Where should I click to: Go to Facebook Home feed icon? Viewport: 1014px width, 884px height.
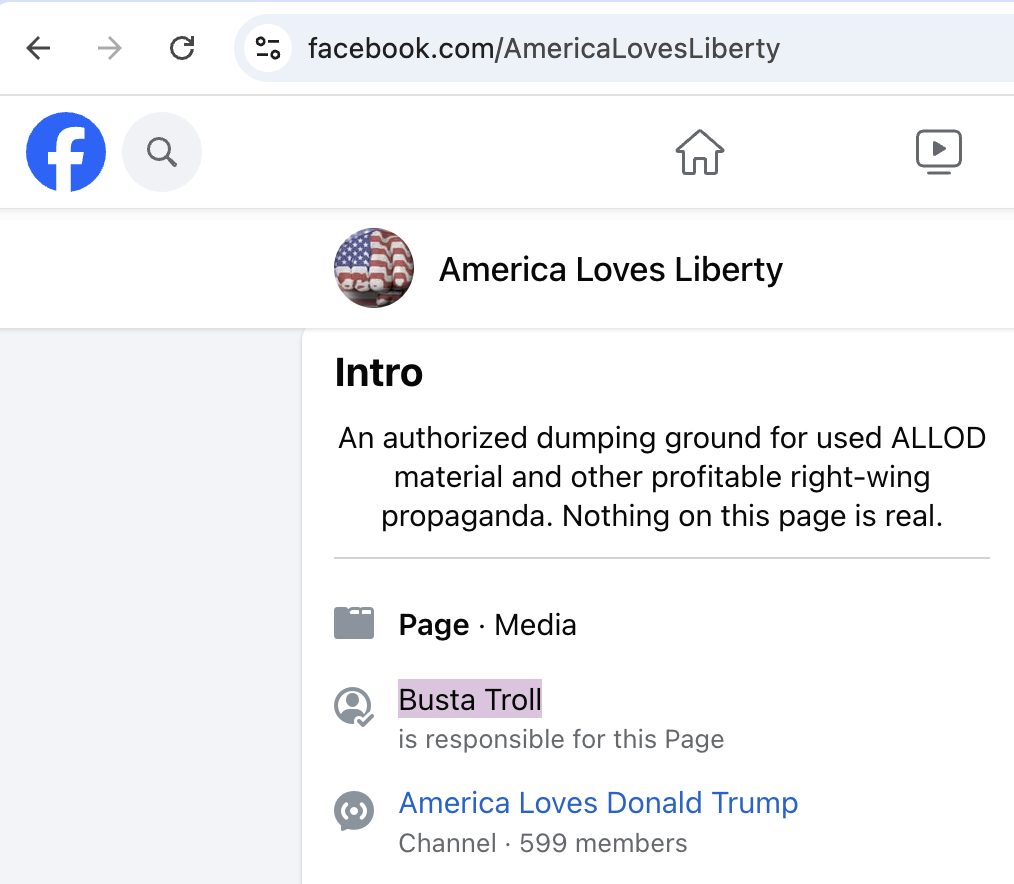(700, 152)
